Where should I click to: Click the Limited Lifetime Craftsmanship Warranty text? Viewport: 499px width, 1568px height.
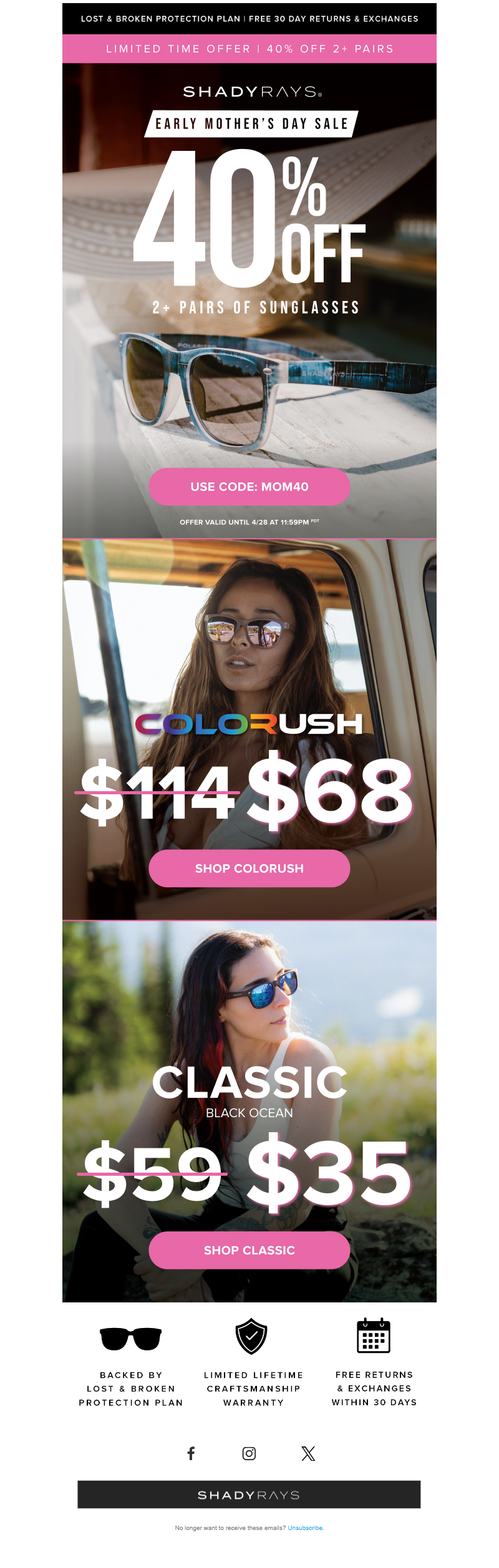click(x=254, y=1388)
